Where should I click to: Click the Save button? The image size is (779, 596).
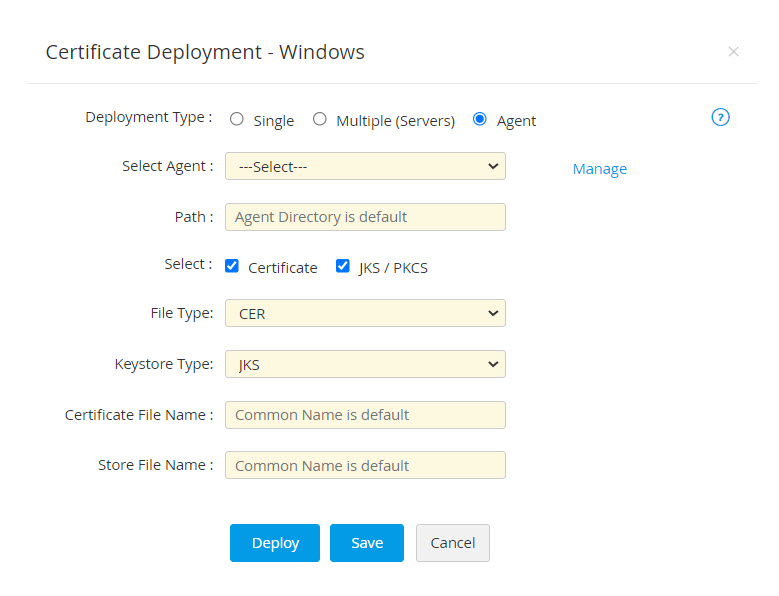(x=367, y=543)
